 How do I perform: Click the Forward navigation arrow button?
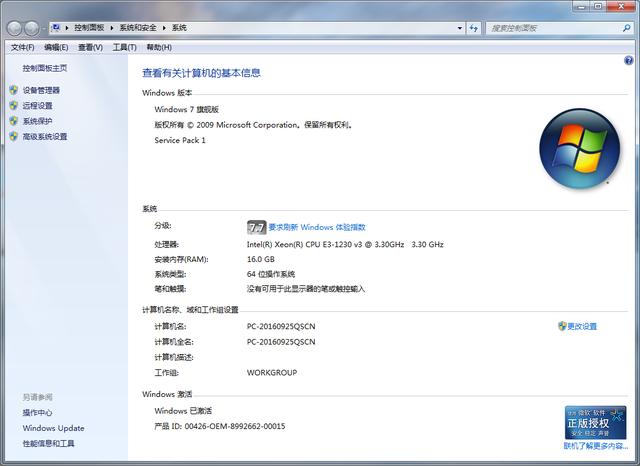pos(33,28)
